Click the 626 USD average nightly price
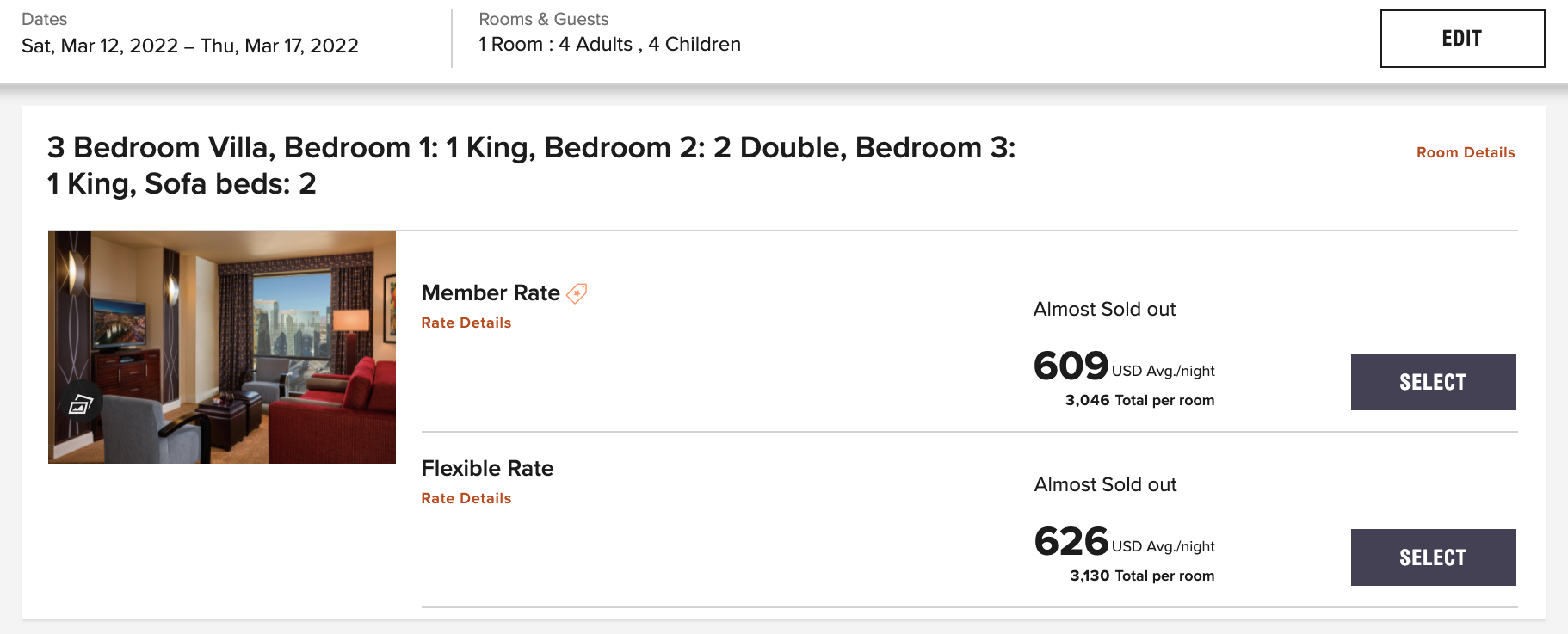The width and height of the screenshot is (1568, 634). click(1123, 543)
